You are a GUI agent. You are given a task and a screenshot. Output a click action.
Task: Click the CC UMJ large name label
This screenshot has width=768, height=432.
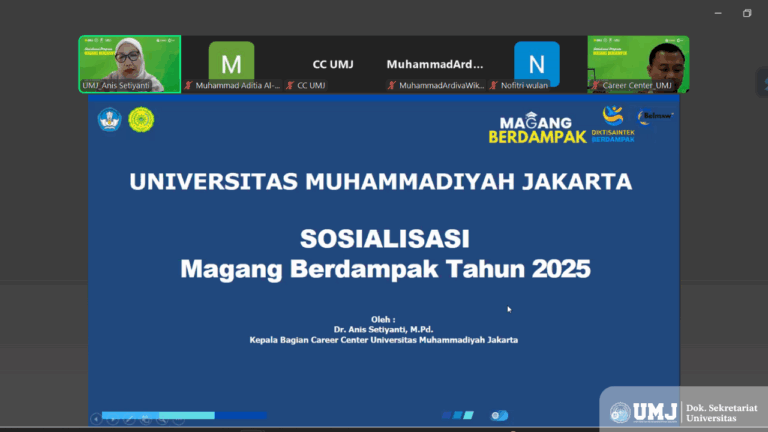pos(333,64)
